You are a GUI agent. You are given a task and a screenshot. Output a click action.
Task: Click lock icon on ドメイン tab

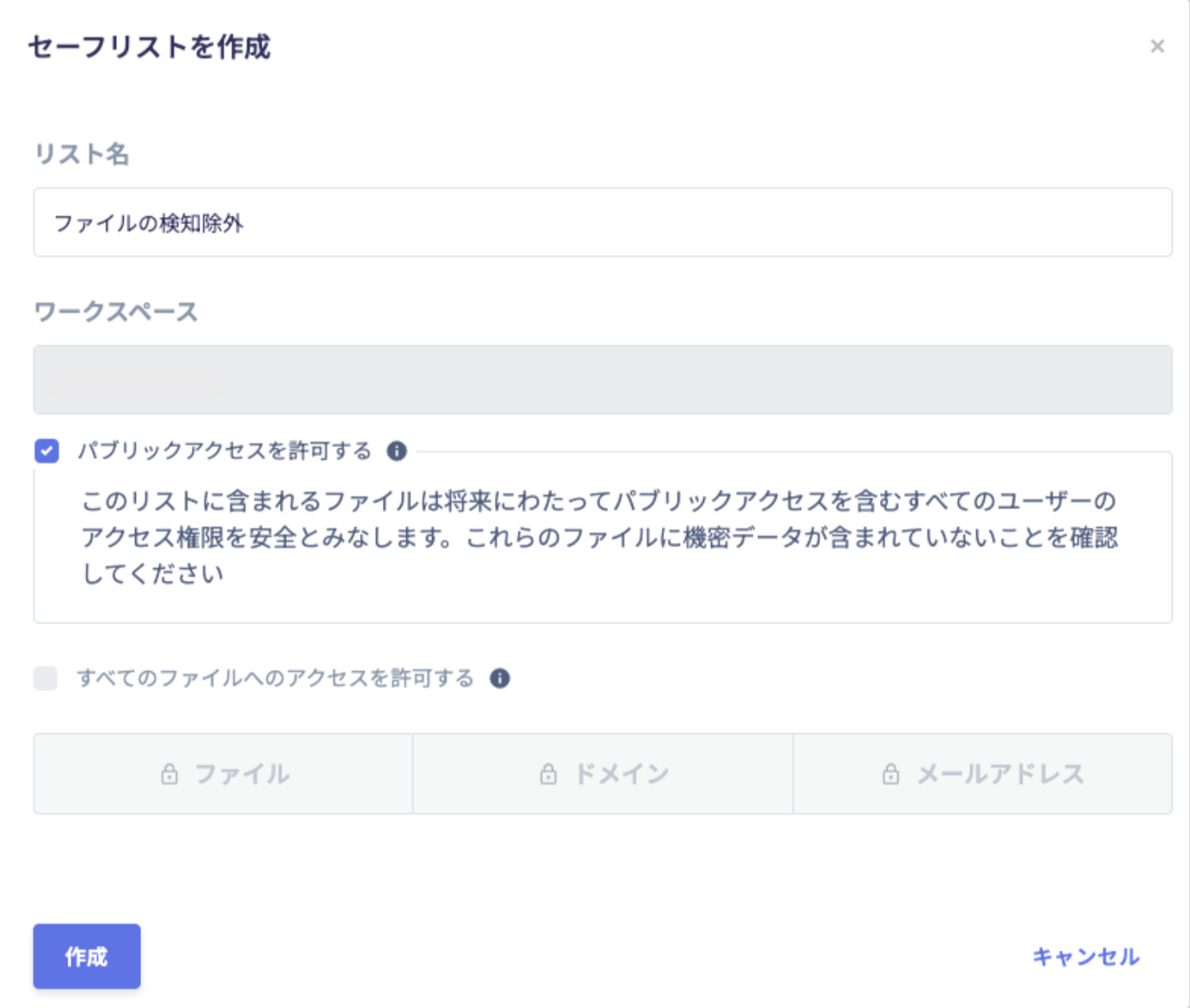tap(548, 773)
